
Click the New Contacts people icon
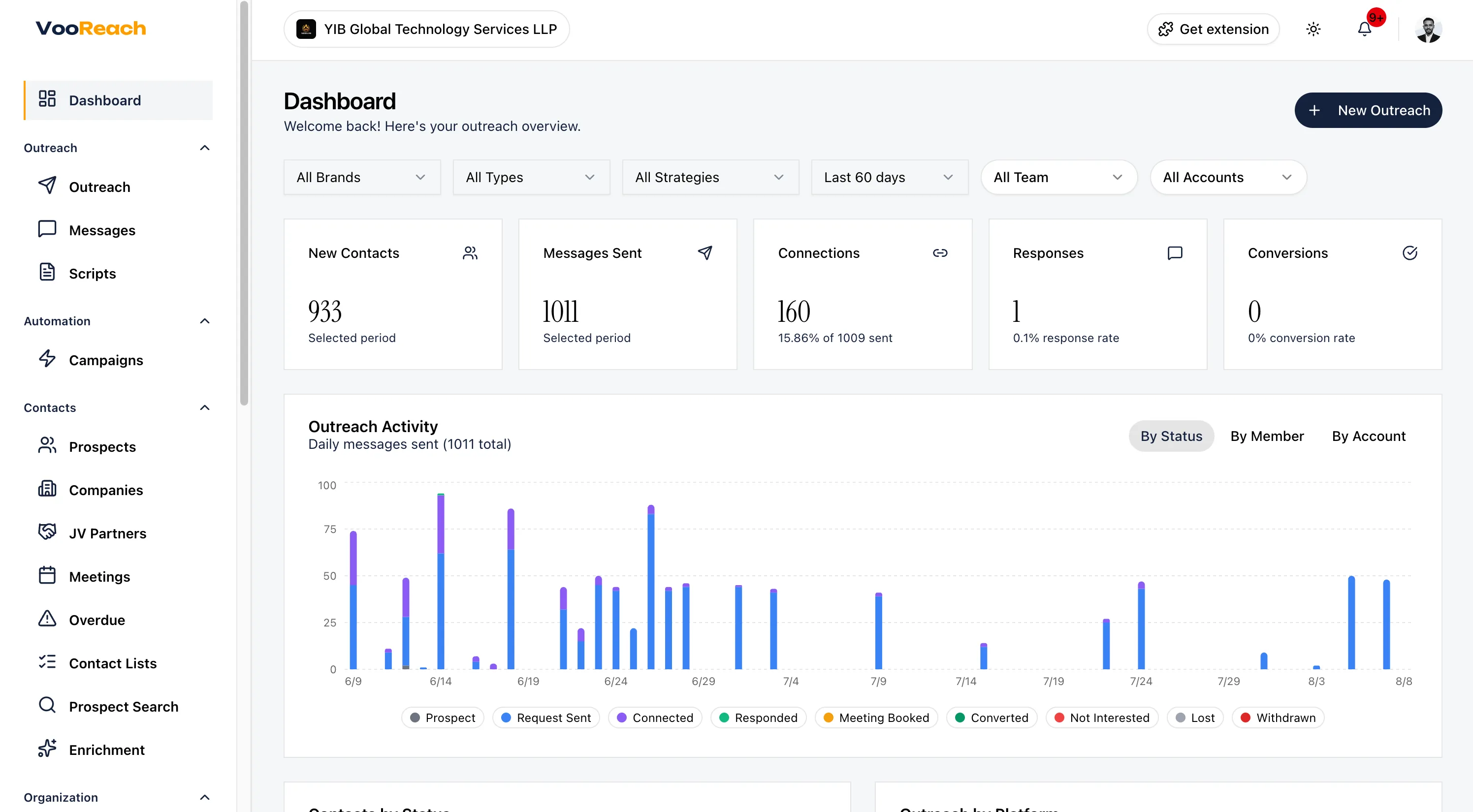470,253
